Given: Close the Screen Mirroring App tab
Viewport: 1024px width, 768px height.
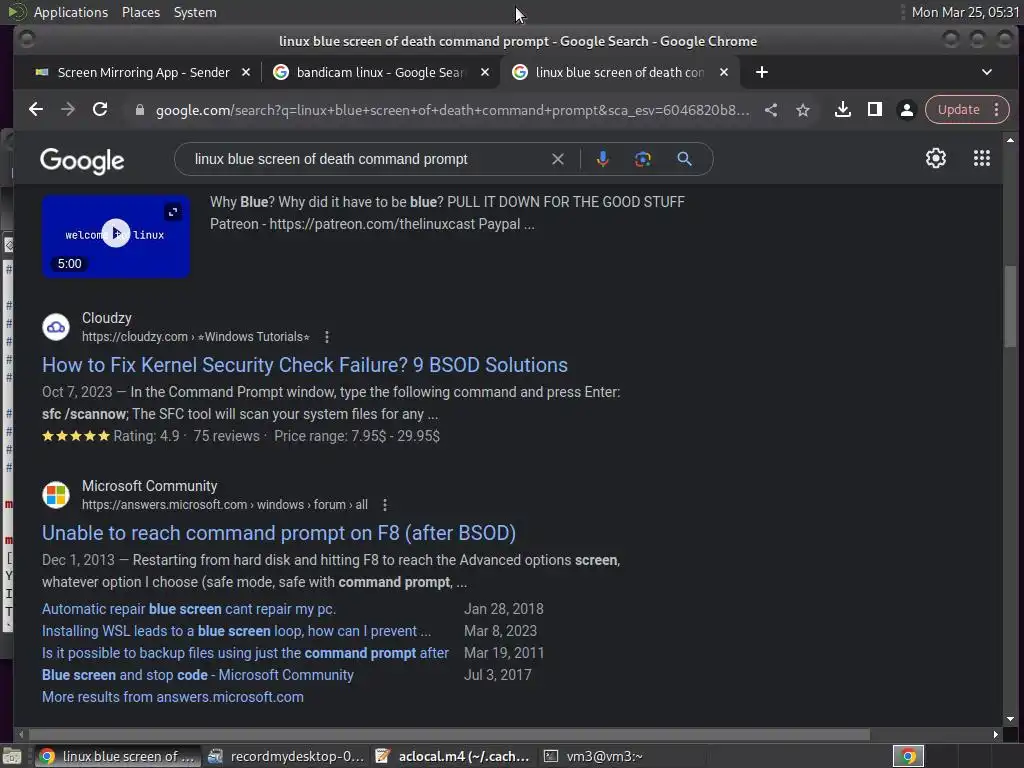Looking at the screenshot, I should pos(246,72).
